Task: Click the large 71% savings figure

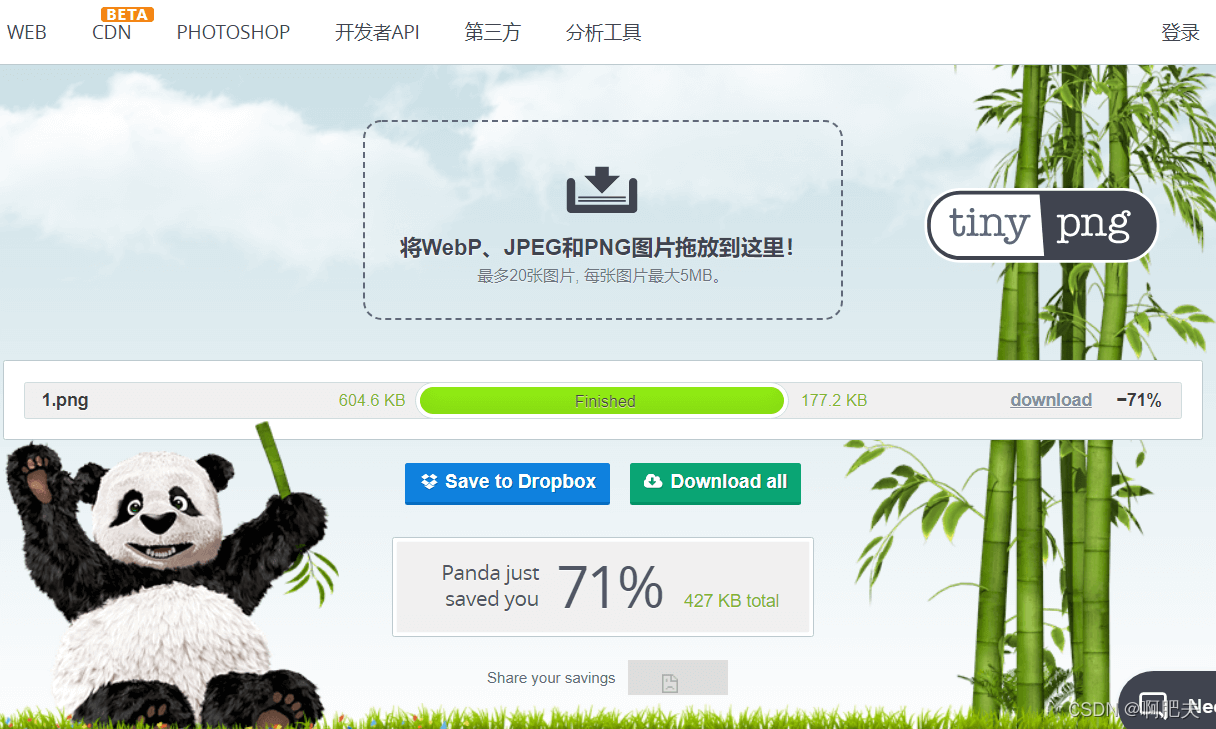Action: click(610, 587)
